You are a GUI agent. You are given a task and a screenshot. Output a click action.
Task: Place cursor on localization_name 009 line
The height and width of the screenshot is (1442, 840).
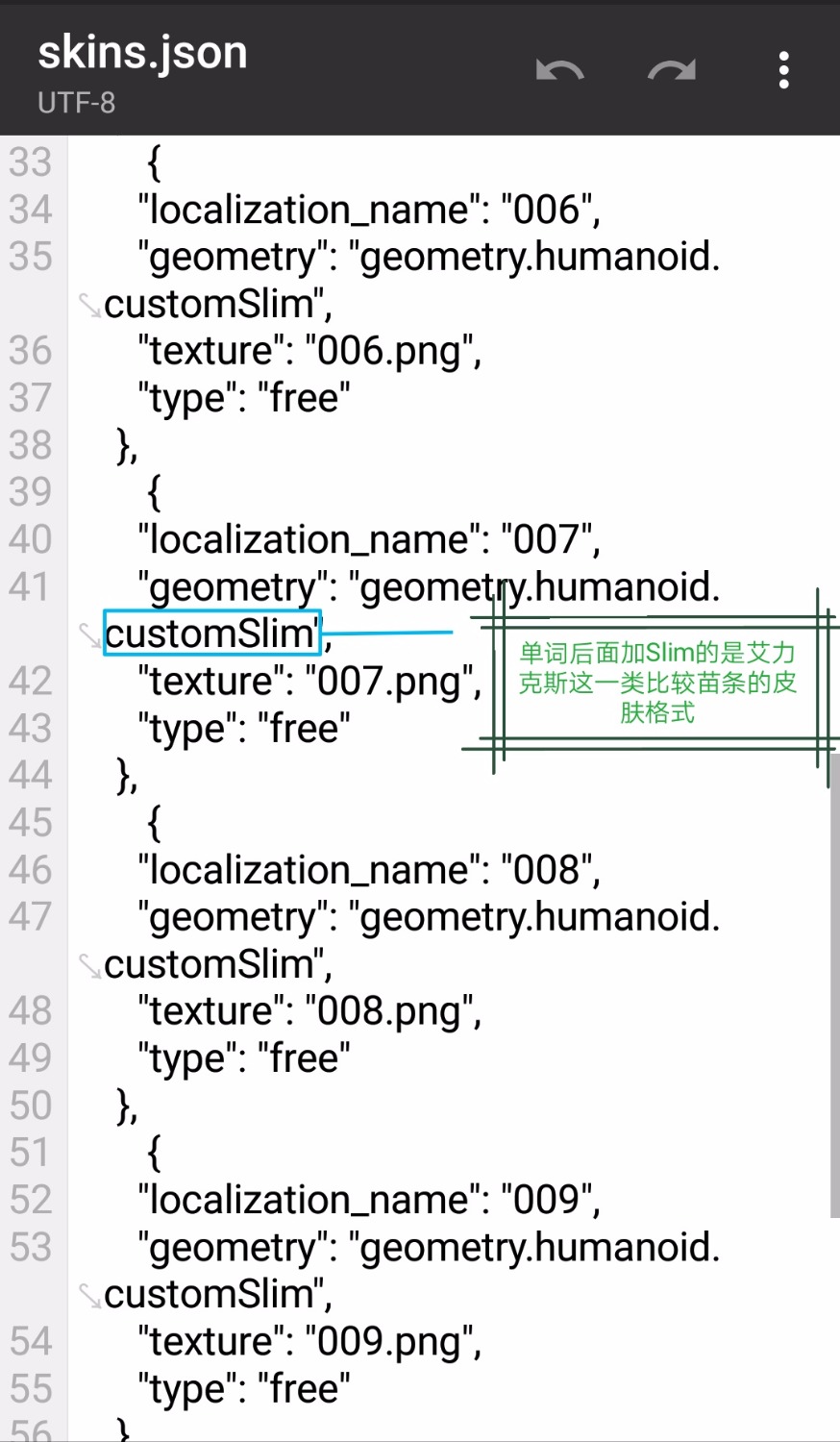369,1200
